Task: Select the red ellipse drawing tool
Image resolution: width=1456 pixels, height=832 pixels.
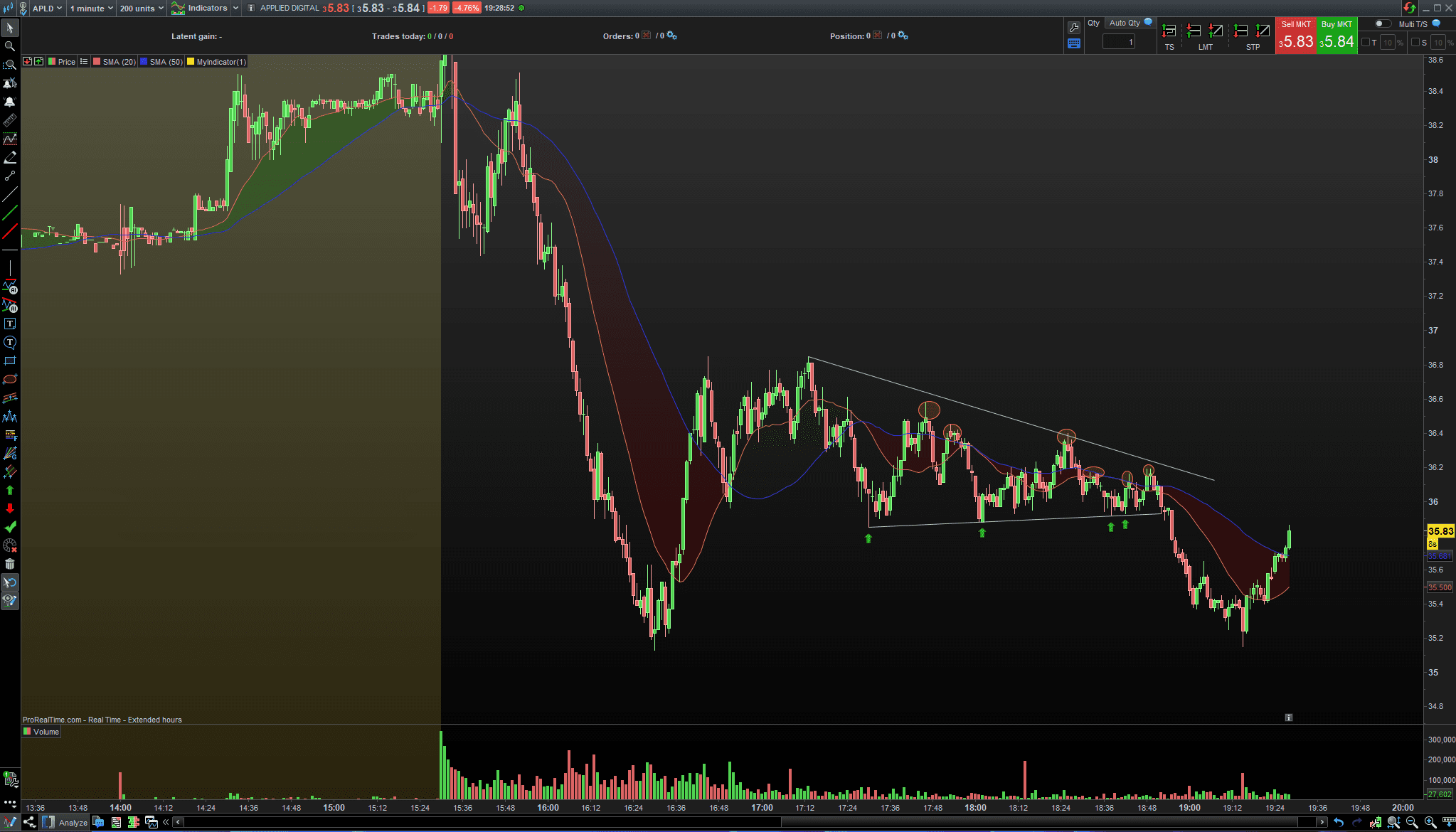Action: tap(10, 379)
